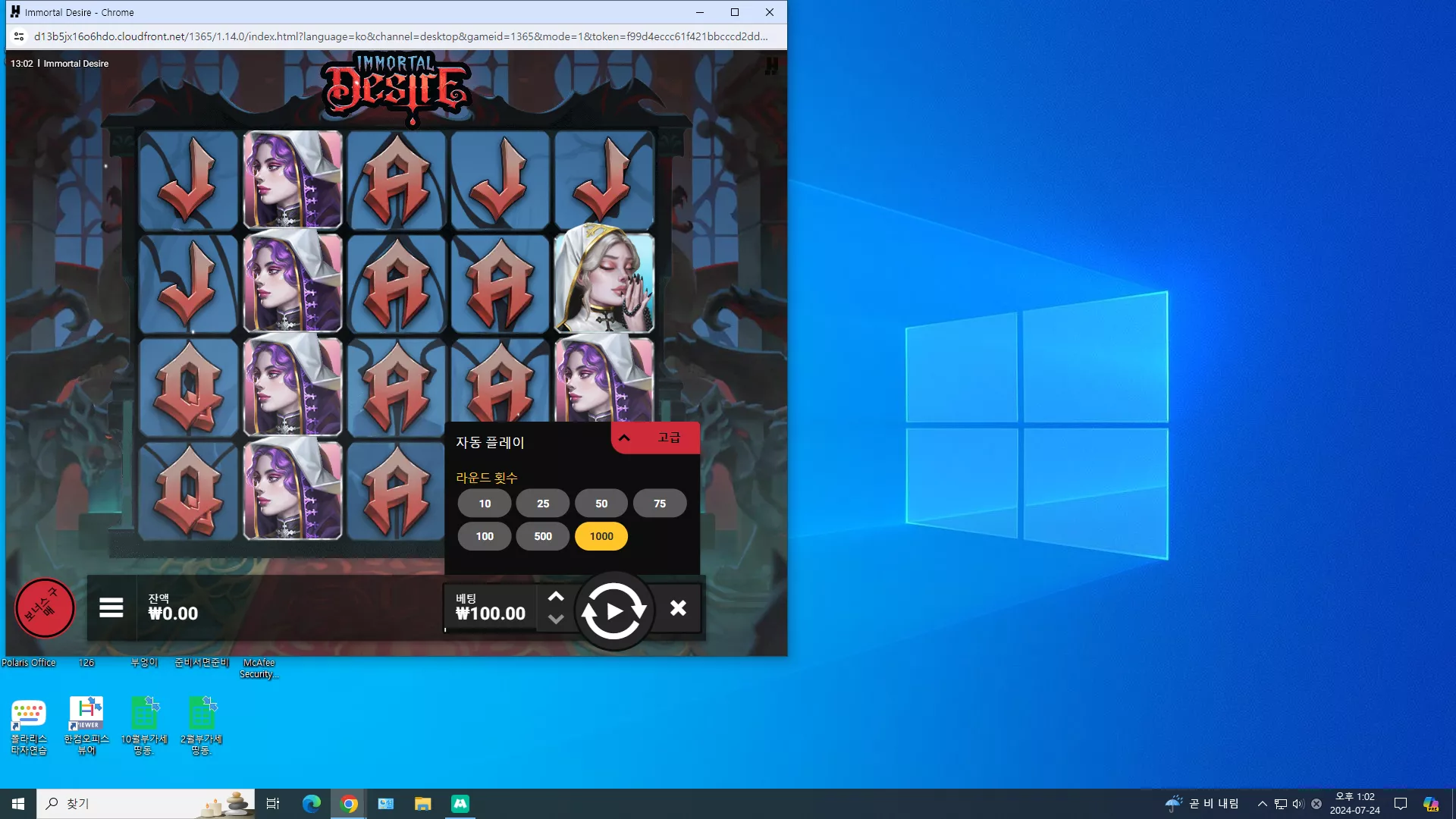Switch to Chrome in the taskbar

point(349,804)
